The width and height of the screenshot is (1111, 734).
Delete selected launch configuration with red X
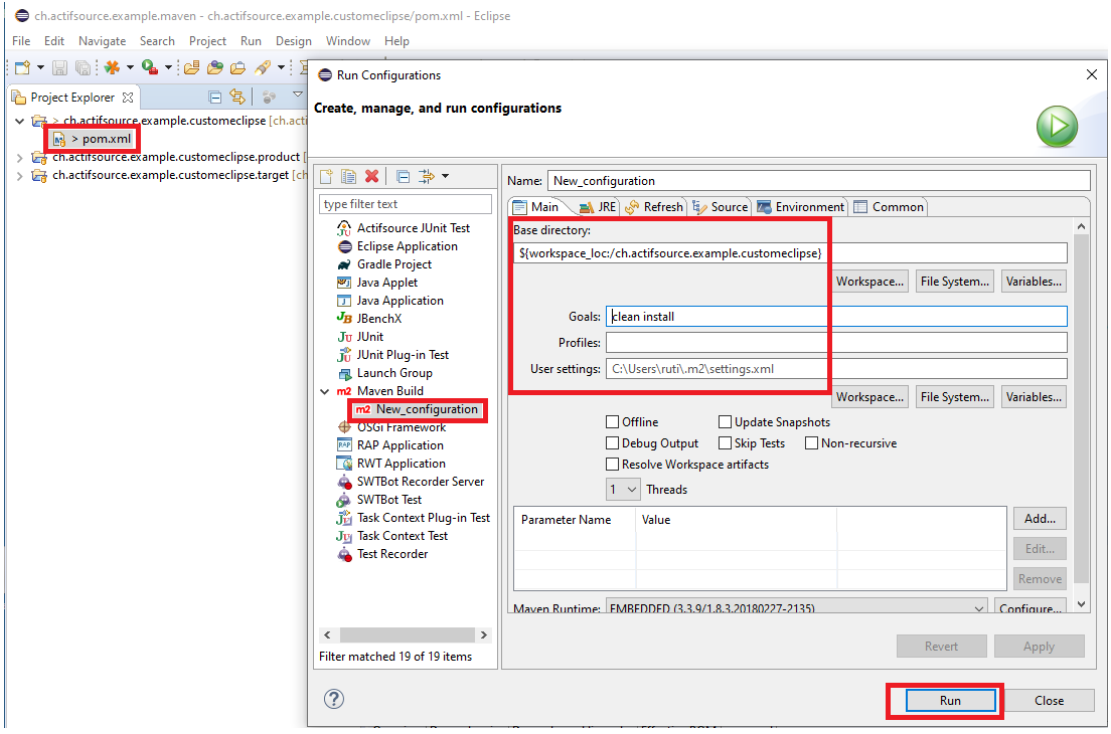pyautogui.click(x=372, y=177)
